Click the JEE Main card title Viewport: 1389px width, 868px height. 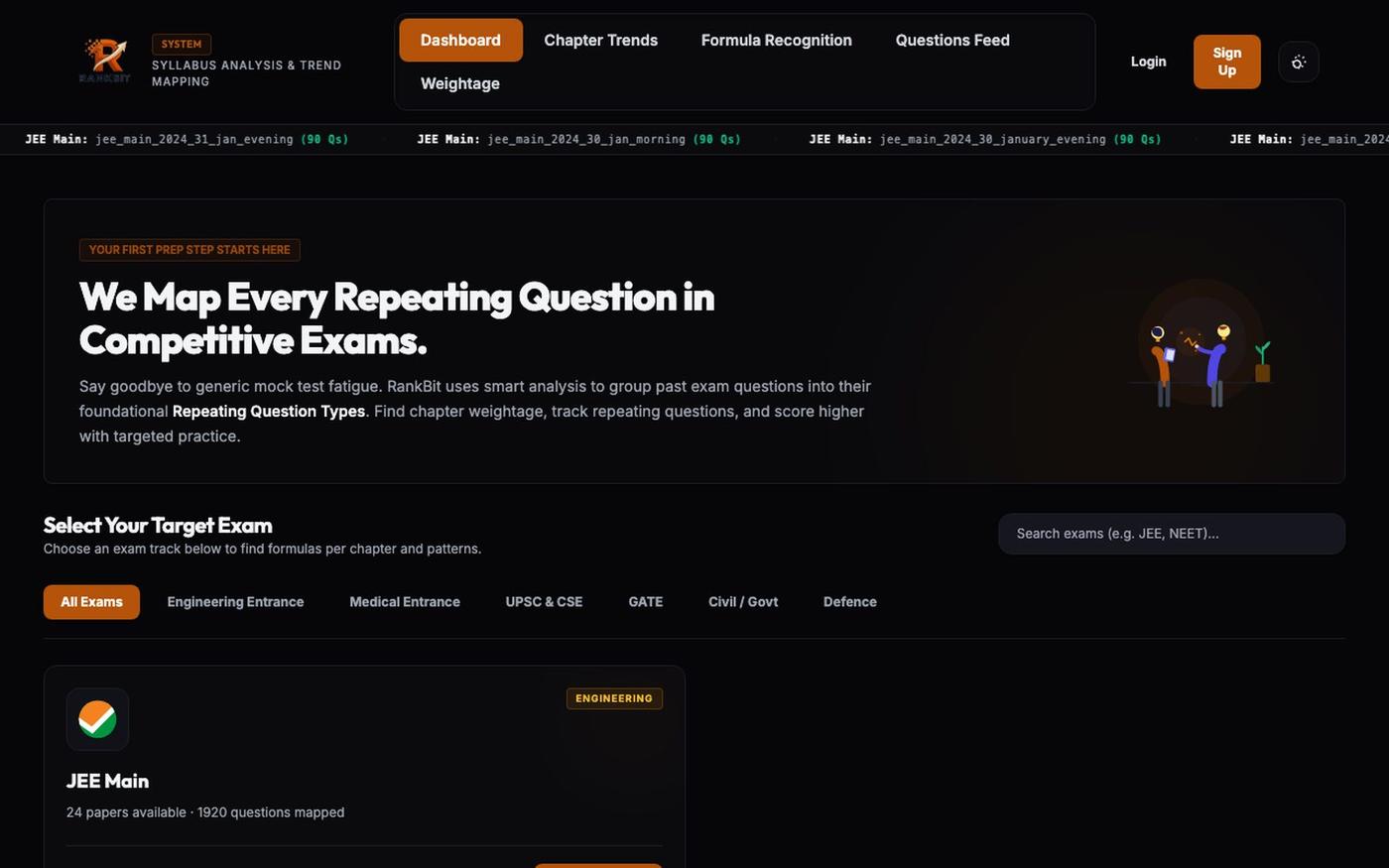(107, 781)
